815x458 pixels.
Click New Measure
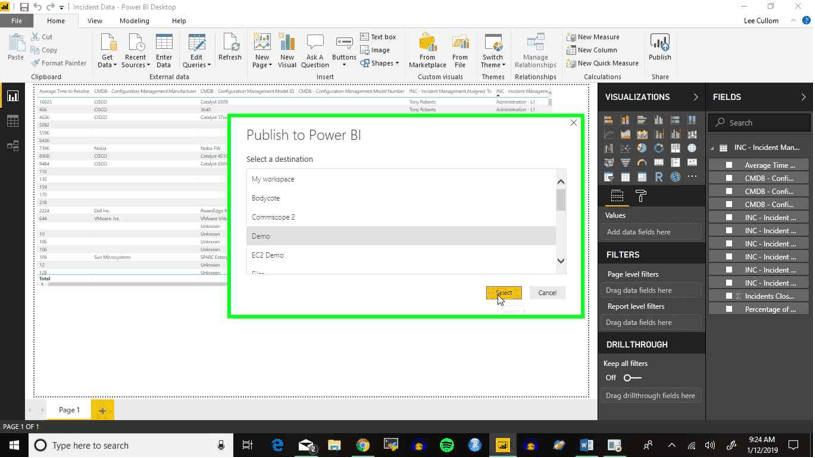[593, 37]
